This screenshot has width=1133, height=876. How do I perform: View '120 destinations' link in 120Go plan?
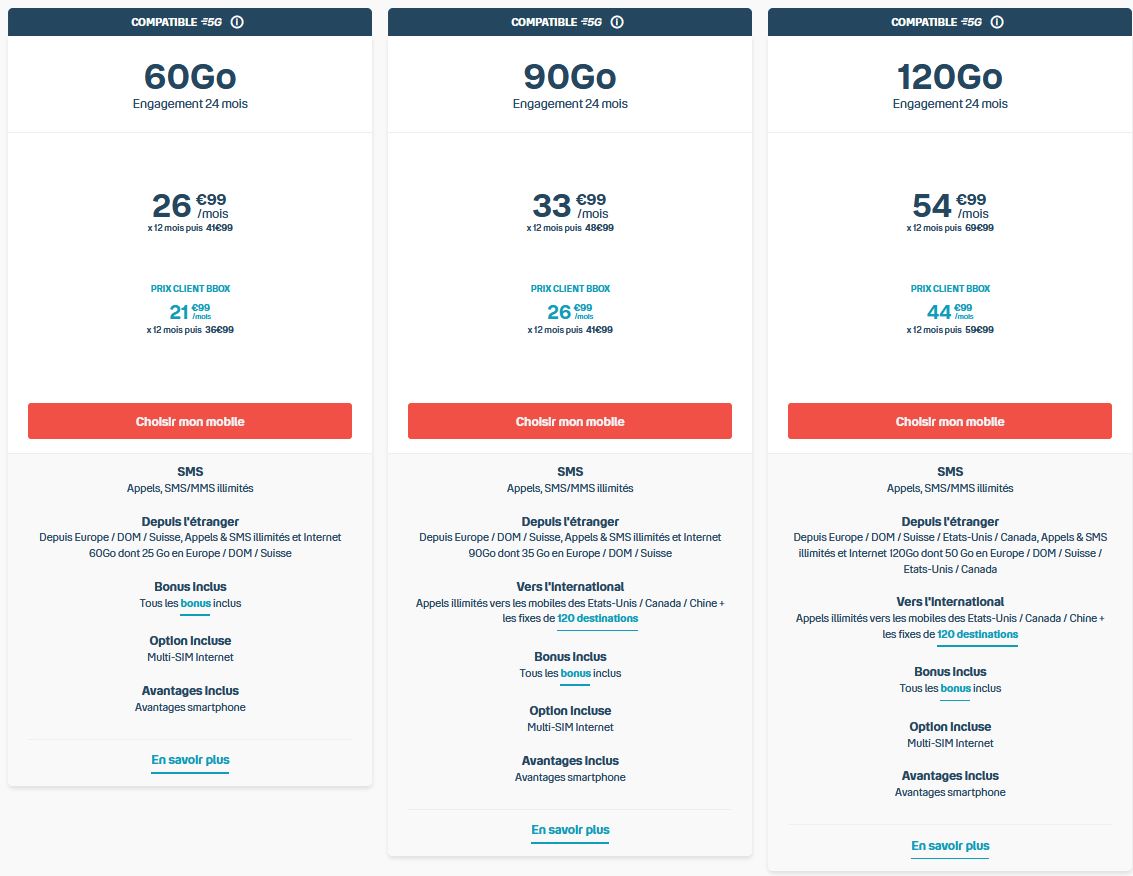tap(977, 635)
